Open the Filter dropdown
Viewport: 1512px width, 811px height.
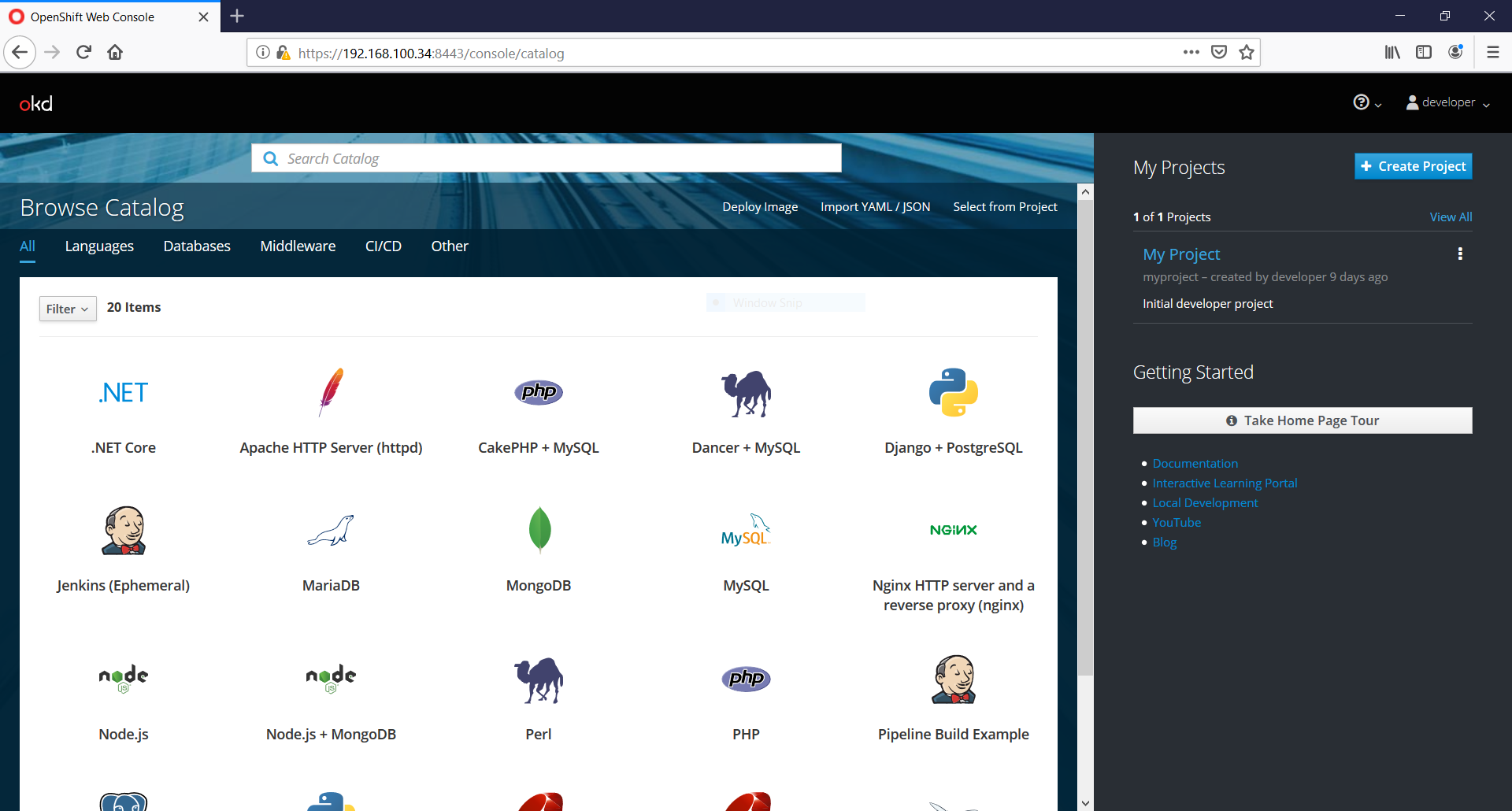pos(68,309)
